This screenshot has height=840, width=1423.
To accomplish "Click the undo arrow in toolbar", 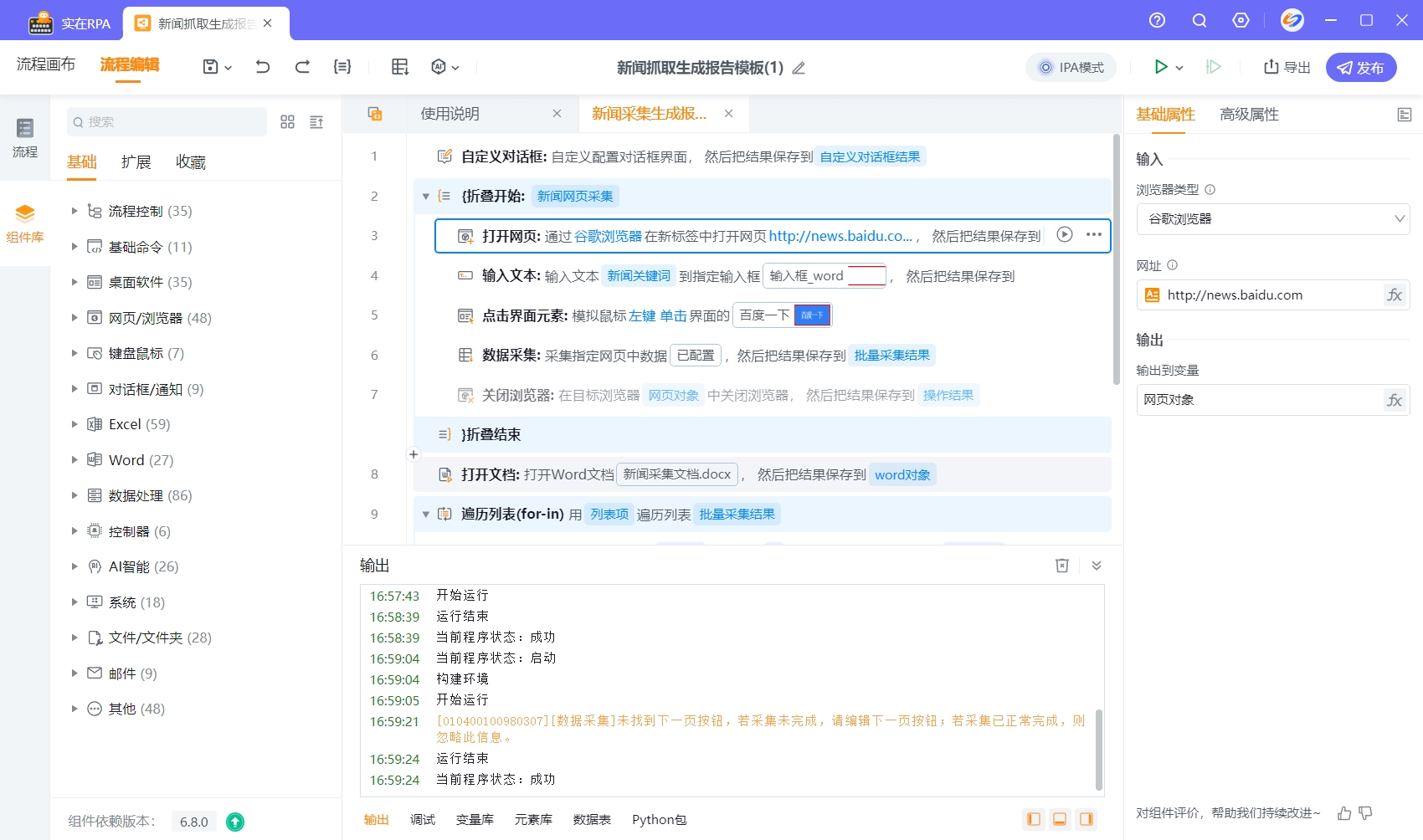I will coord(263,67).
